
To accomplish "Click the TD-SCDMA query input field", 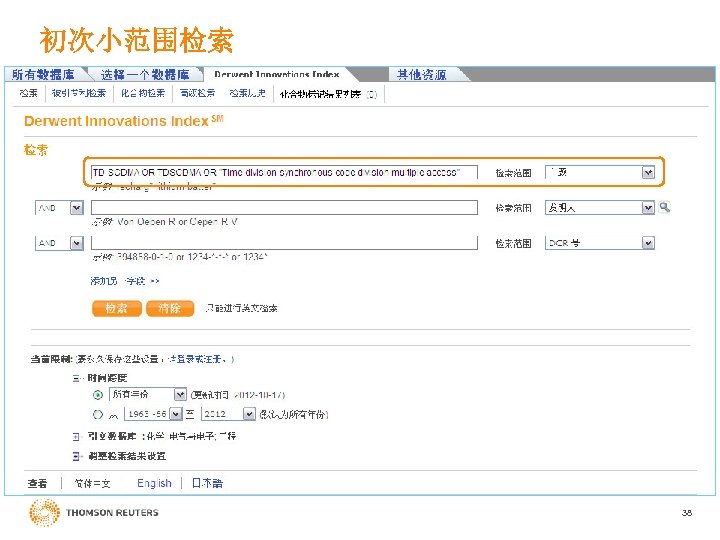I will click(x=284, y=172).
